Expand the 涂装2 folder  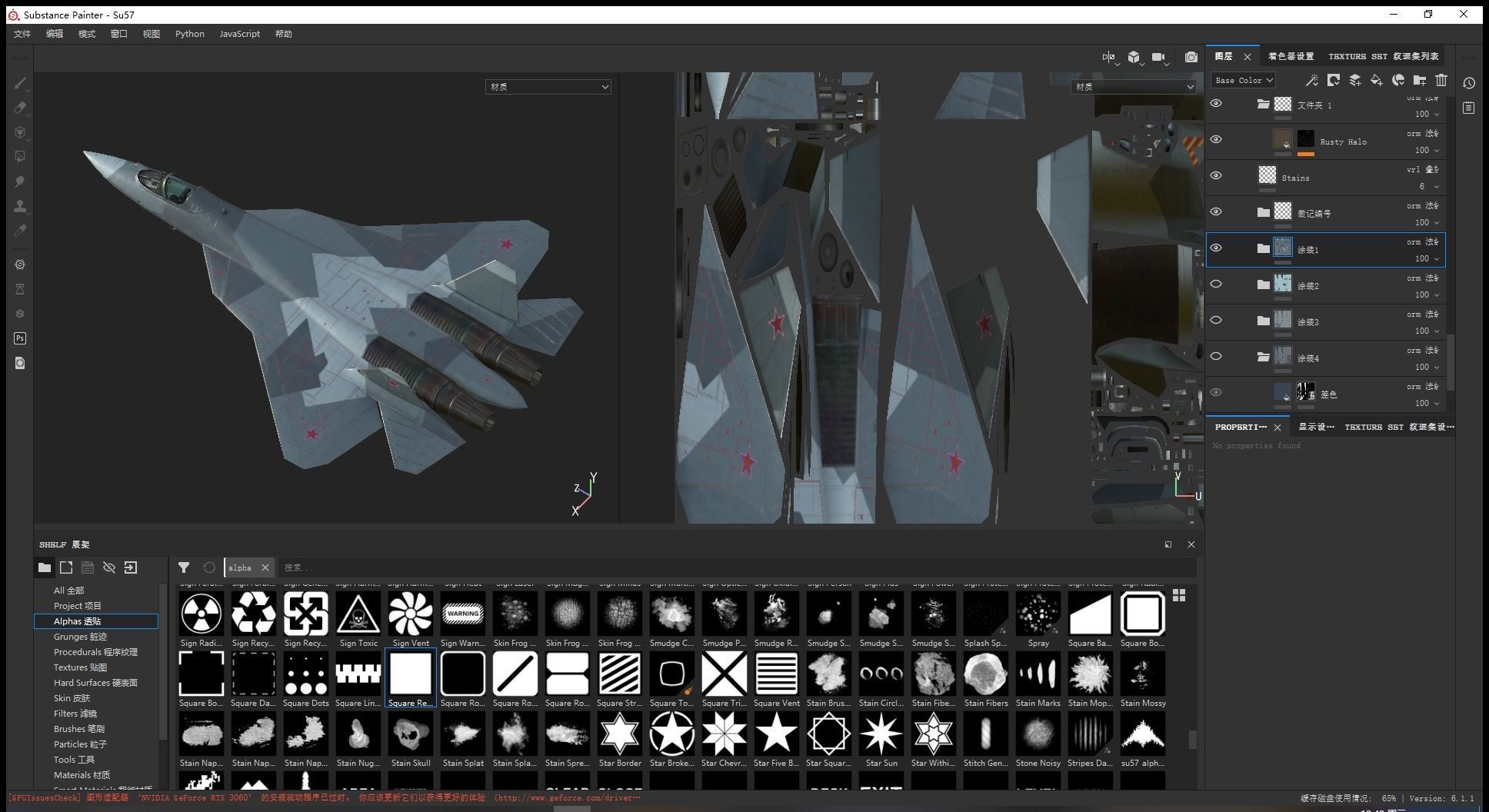(x=1263, y=285)
